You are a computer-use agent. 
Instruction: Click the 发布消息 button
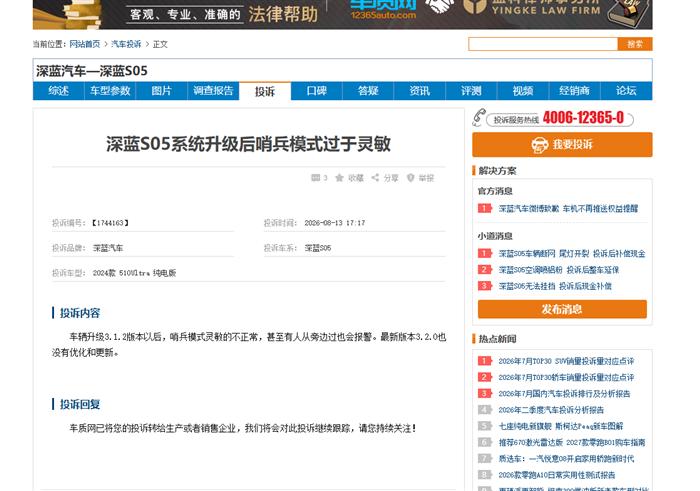point(562,309)
